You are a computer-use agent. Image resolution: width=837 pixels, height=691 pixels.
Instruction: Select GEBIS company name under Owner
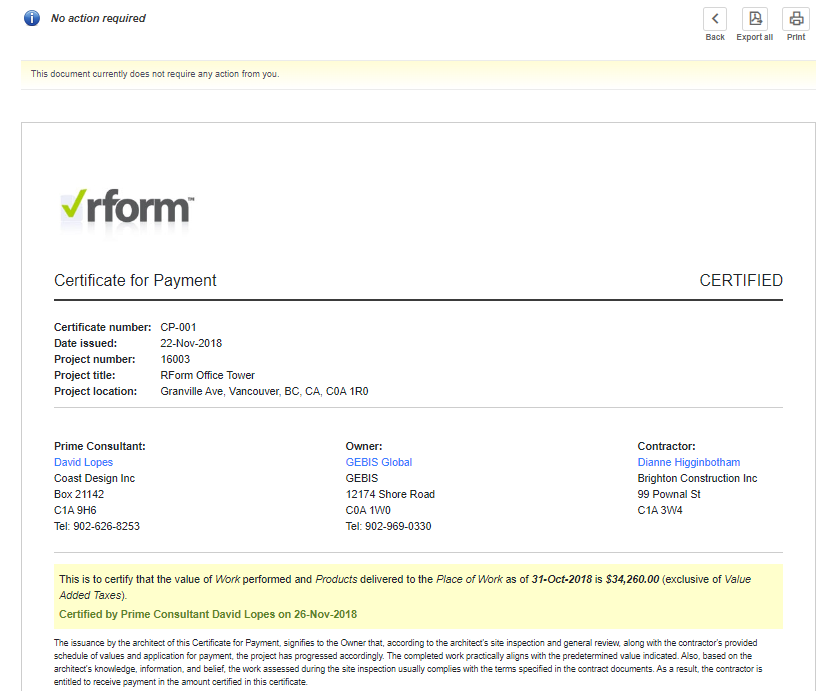pos(361,478)
